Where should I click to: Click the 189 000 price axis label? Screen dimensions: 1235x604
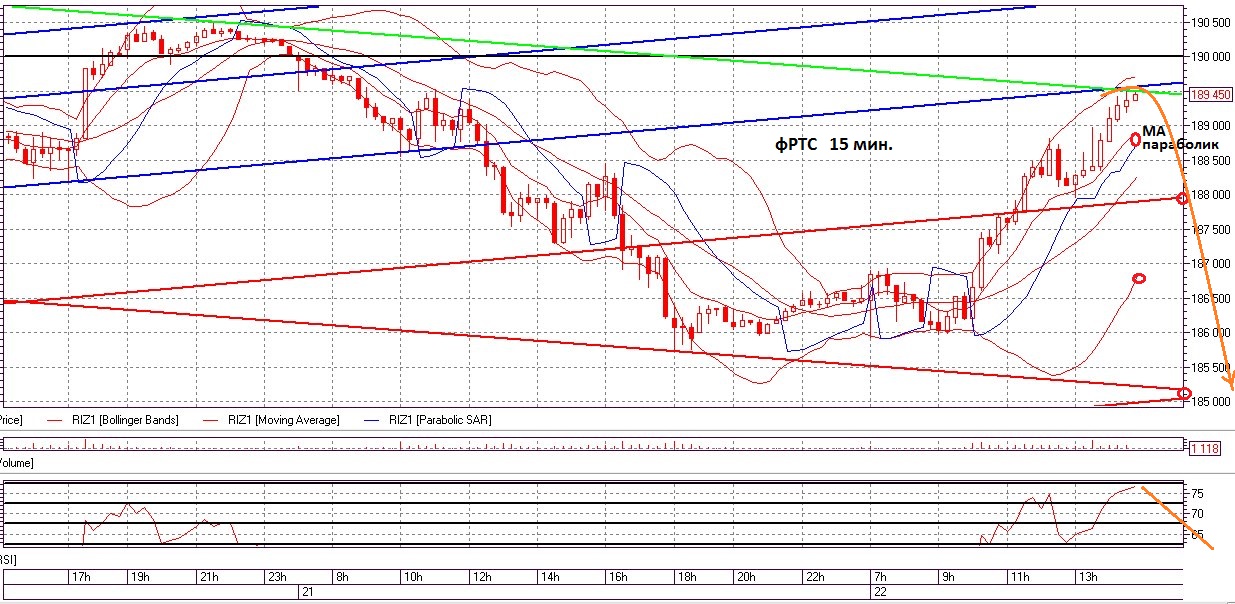(1211, 126)
